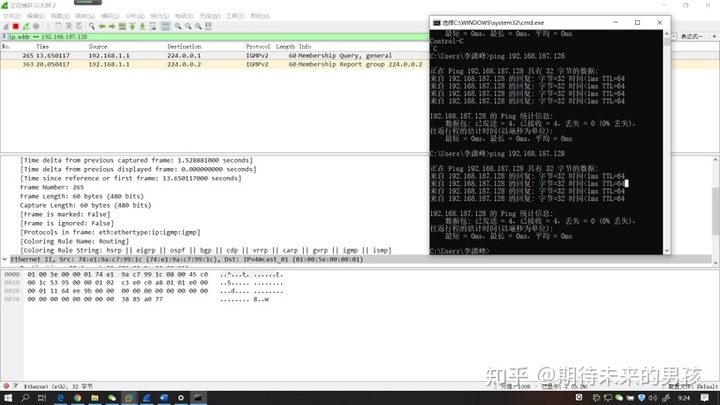The height and width of the screenshot is (405, 720).
Task: Open File Explorer from taskbar
Action: tap(95, 398)
